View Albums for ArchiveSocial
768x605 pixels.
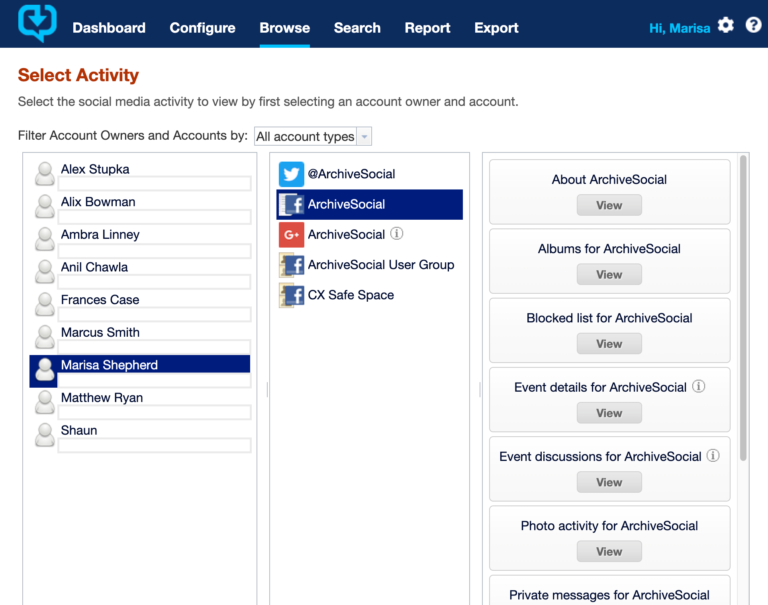coord(609,274)
